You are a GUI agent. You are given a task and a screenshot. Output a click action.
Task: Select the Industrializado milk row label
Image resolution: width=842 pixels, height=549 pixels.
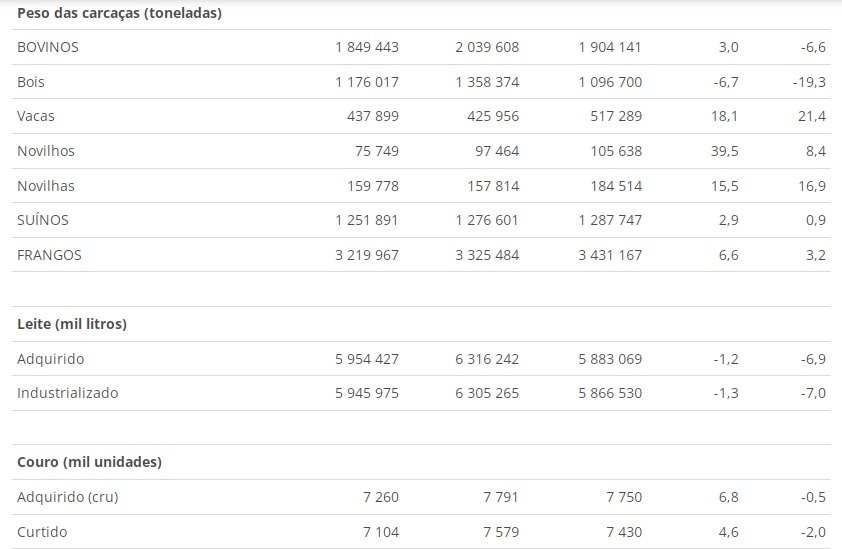[x=68, y=393]
